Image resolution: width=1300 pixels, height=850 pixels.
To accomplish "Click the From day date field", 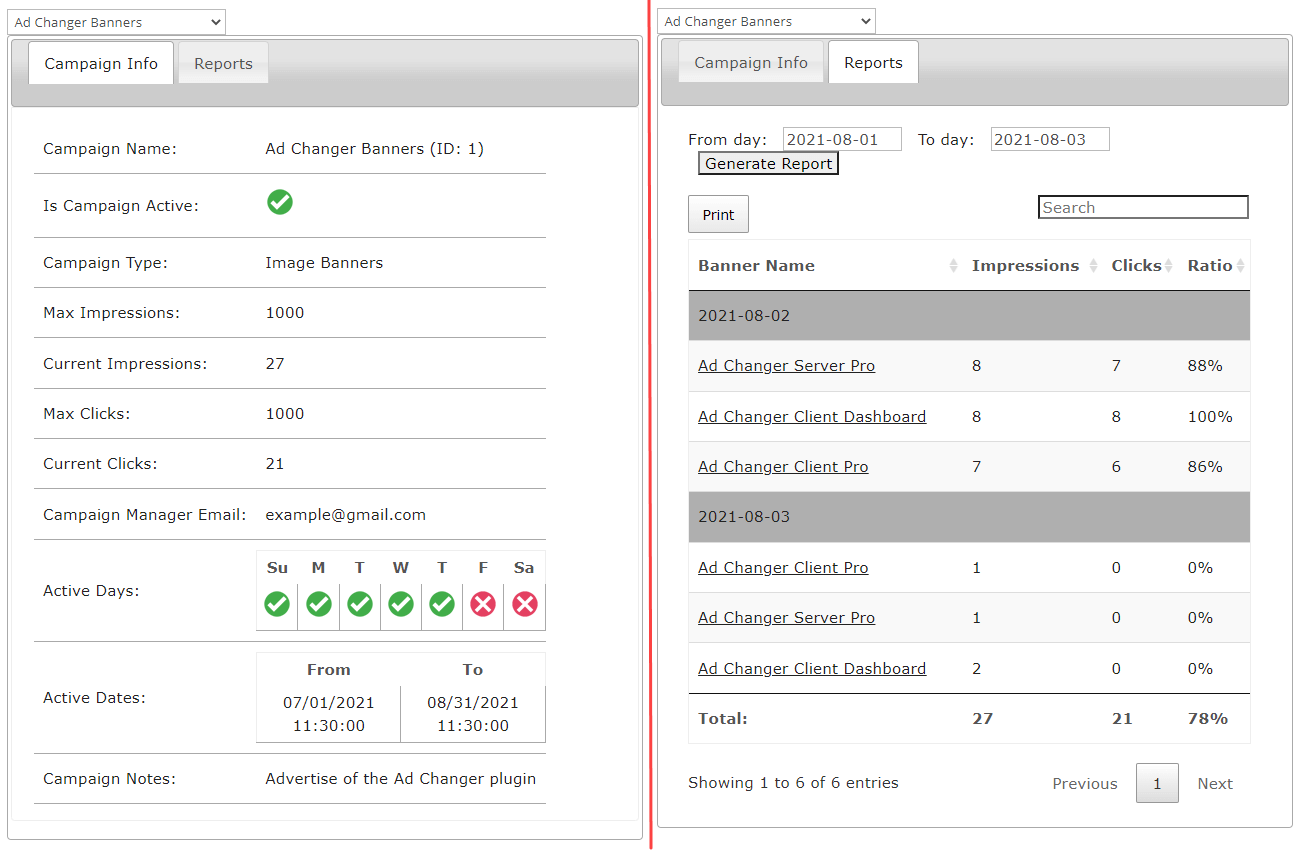I will [x=842, y=139].
